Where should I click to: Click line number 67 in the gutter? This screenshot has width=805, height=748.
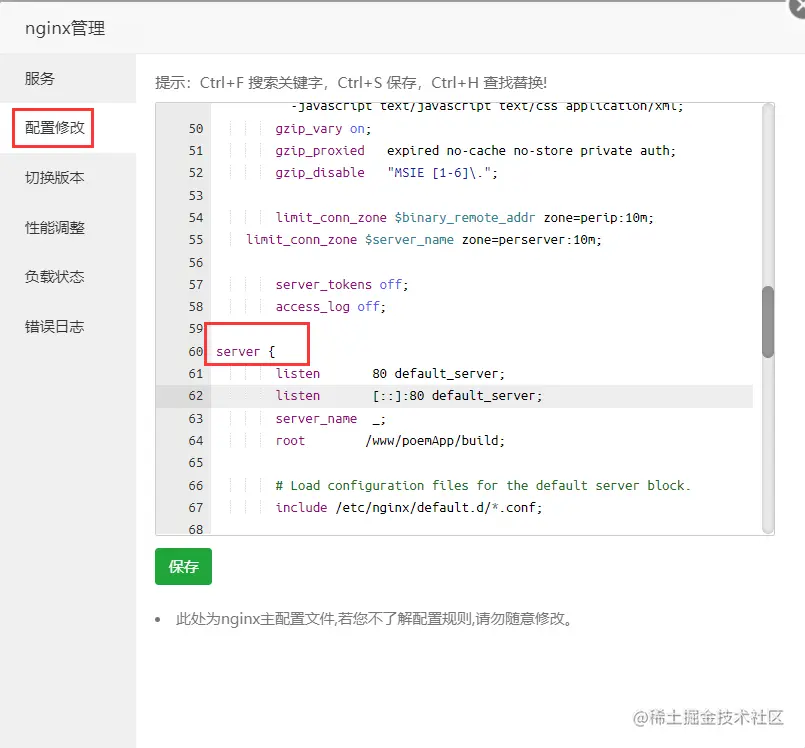tap(196, 508)
